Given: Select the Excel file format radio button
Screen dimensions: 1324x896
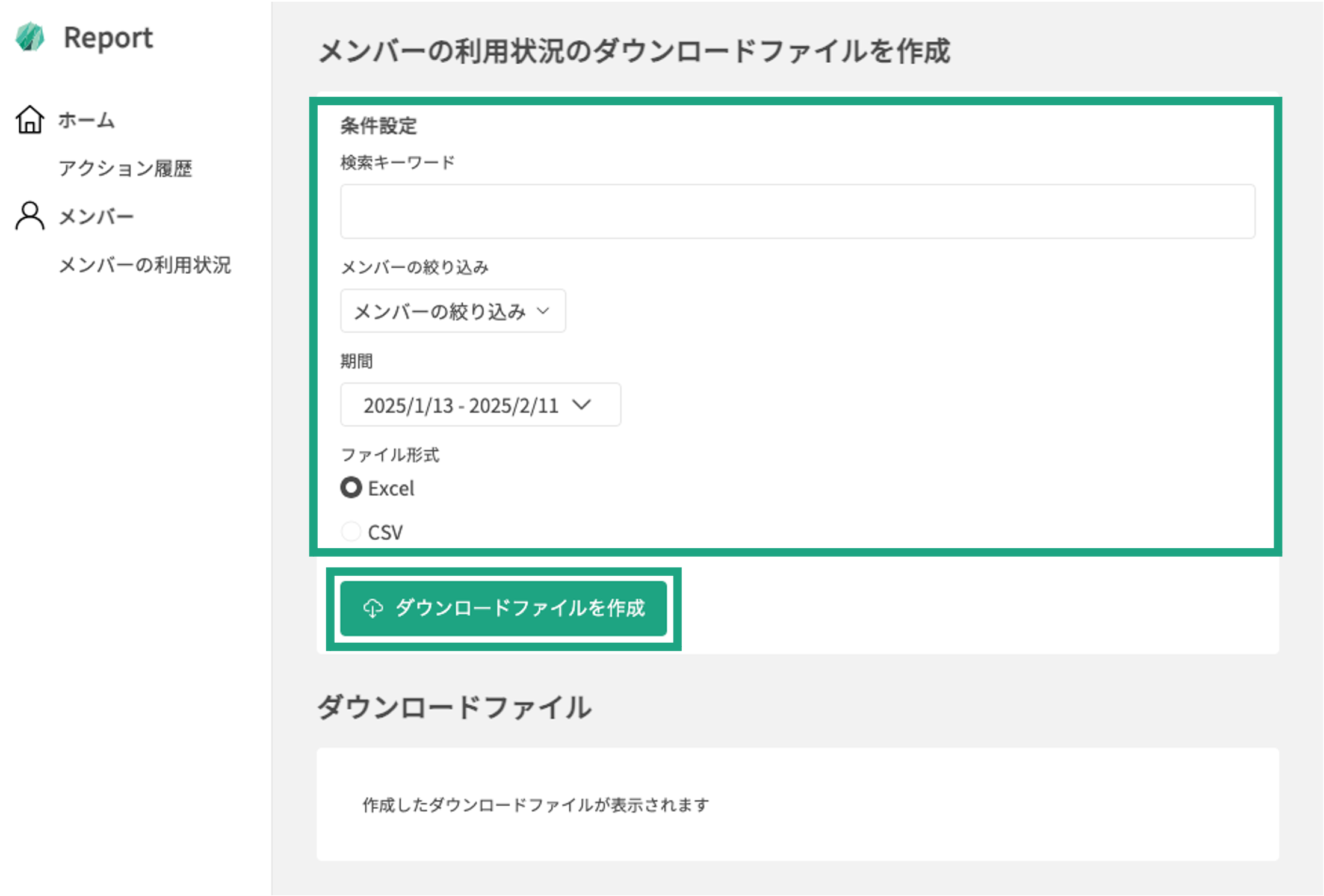Looking at the screenshot, I should (x=351, y=487).
